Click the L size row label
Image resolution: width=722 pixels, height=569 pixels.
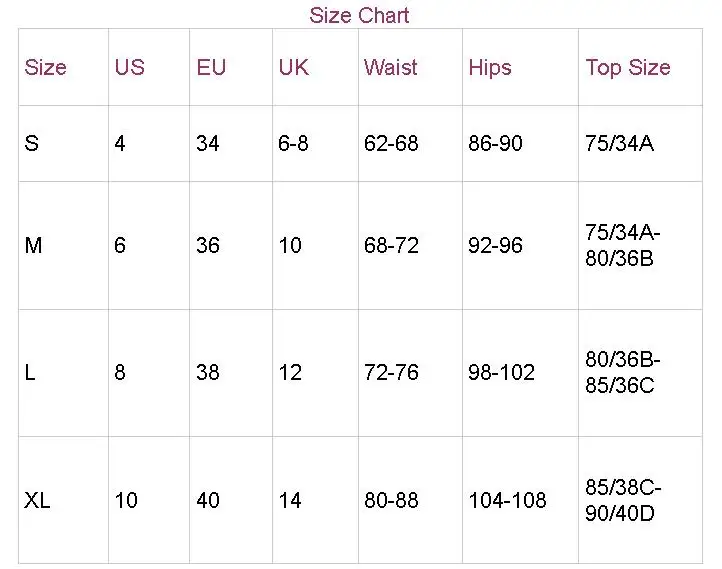[x=30, y=372]
